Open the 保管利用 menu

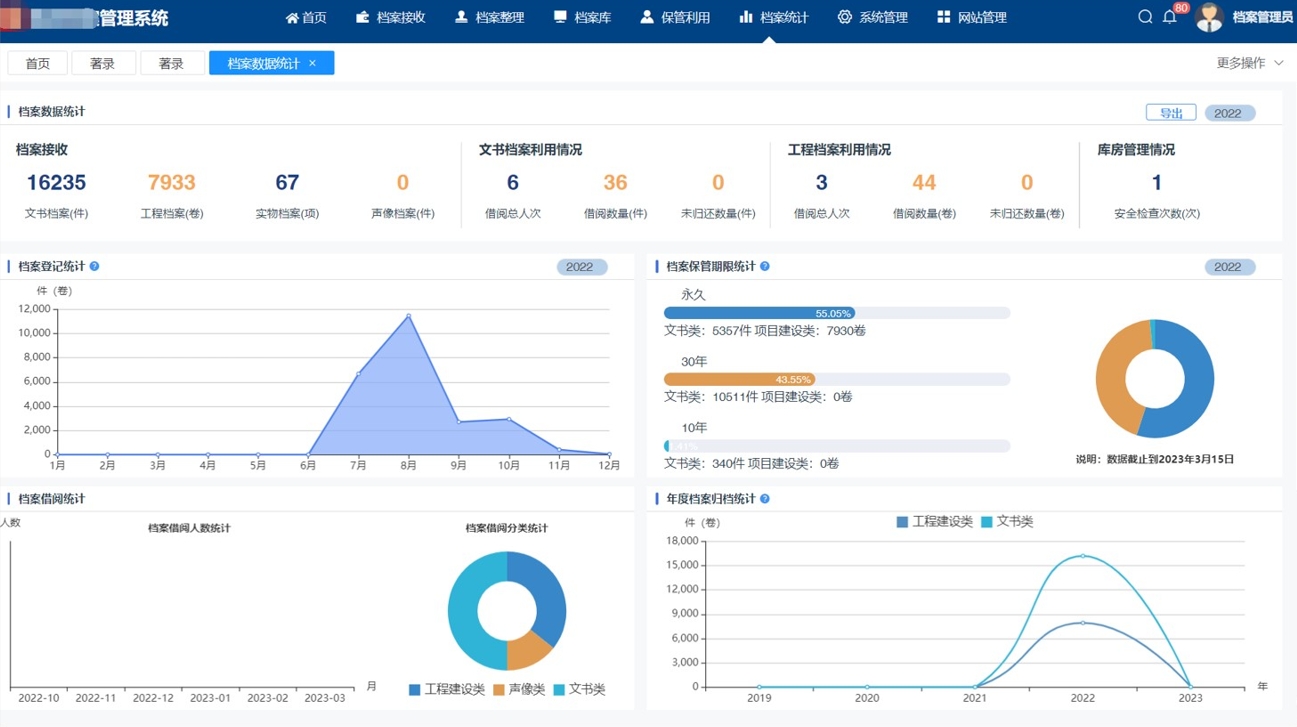675,18
